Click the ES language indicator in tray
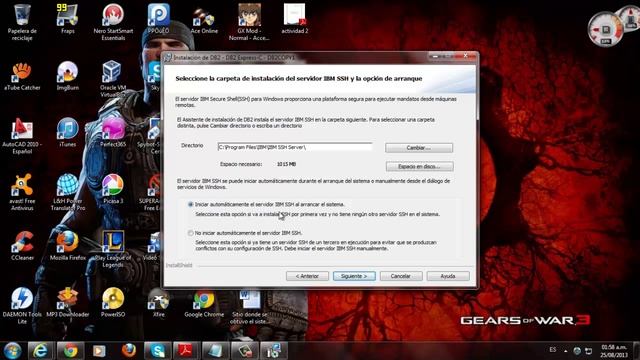Image resolution: width=640 pixels, height=360 pixels. pyautogui.click(x=553, y=350)
